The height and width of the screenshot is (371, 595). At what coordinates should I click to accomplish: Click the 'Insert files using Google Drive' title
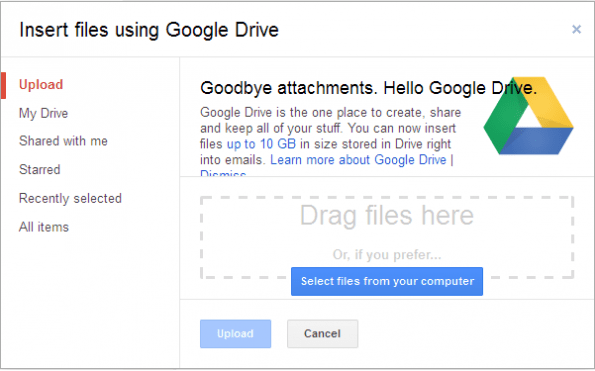(149, 30)
